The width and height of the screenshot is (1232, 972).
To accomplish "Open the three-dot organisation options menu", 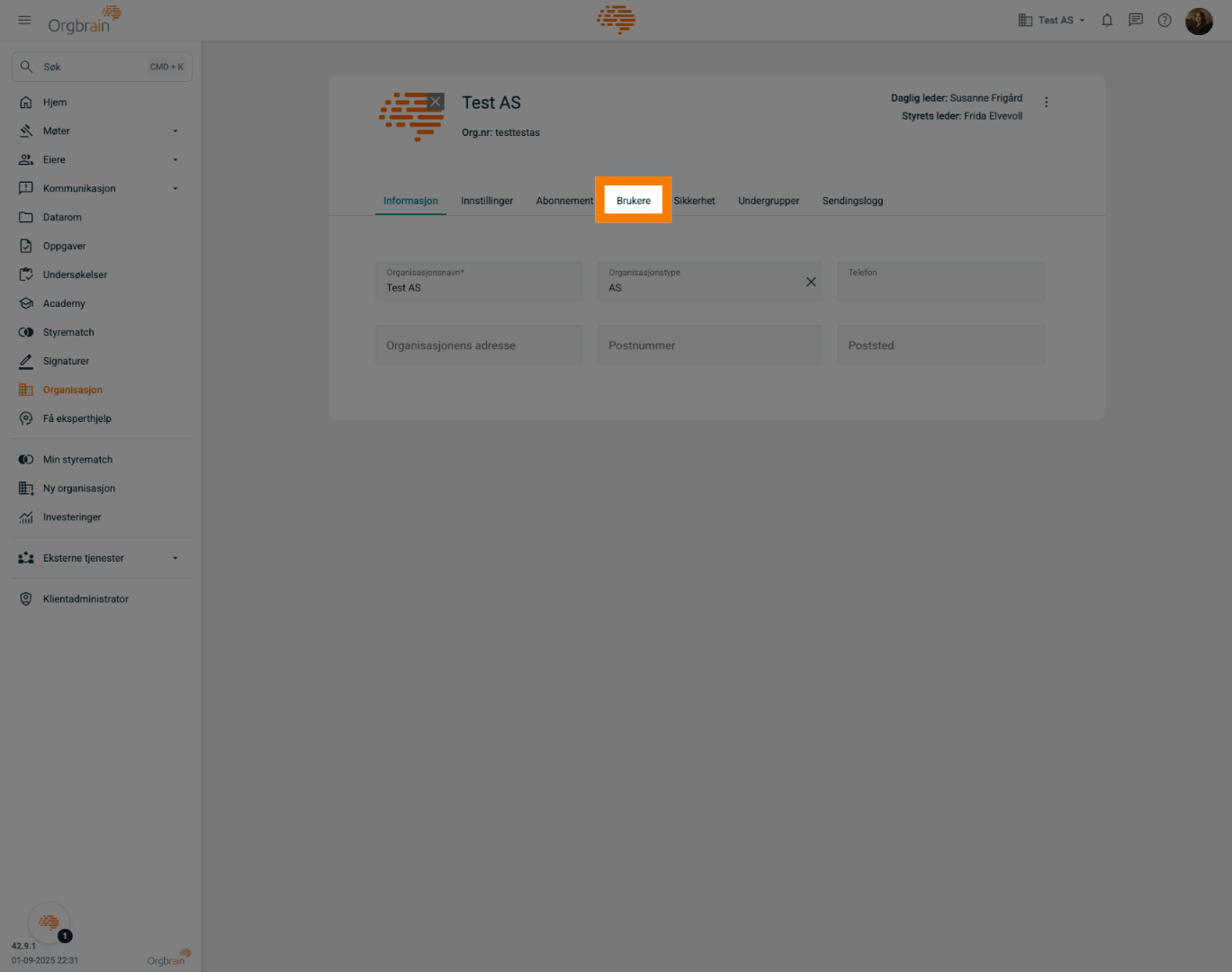I will tap(1046, 103).
